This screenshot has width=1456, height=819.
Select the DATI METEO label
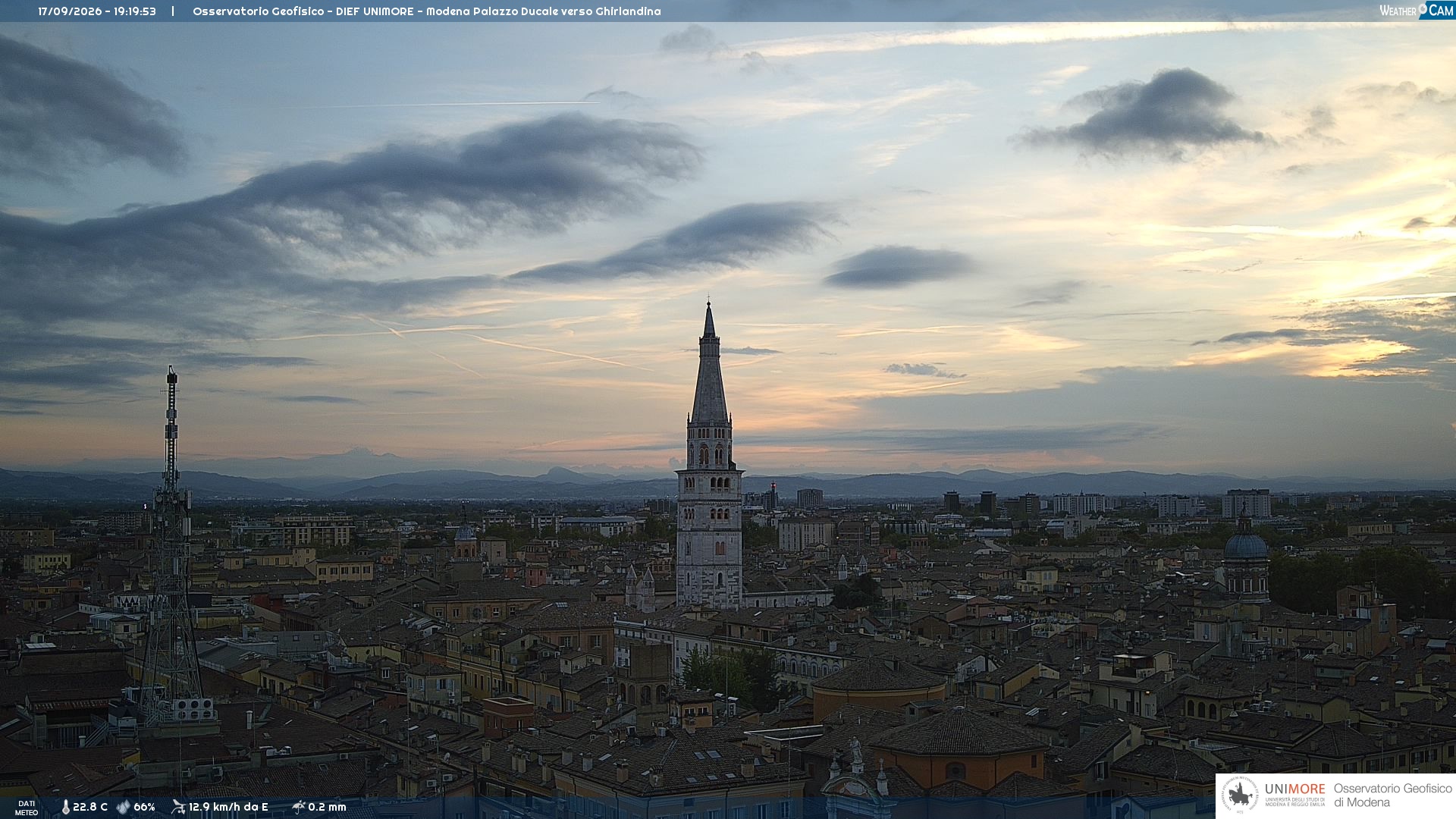pyautogui.click(x=27, y=808)
